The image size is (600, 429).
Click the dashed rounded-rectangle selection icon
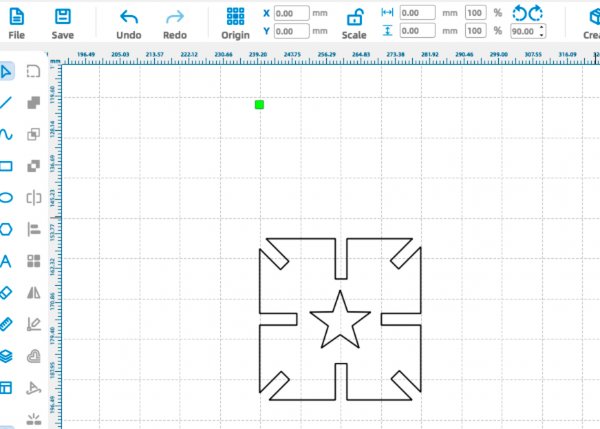click(33, 71)
